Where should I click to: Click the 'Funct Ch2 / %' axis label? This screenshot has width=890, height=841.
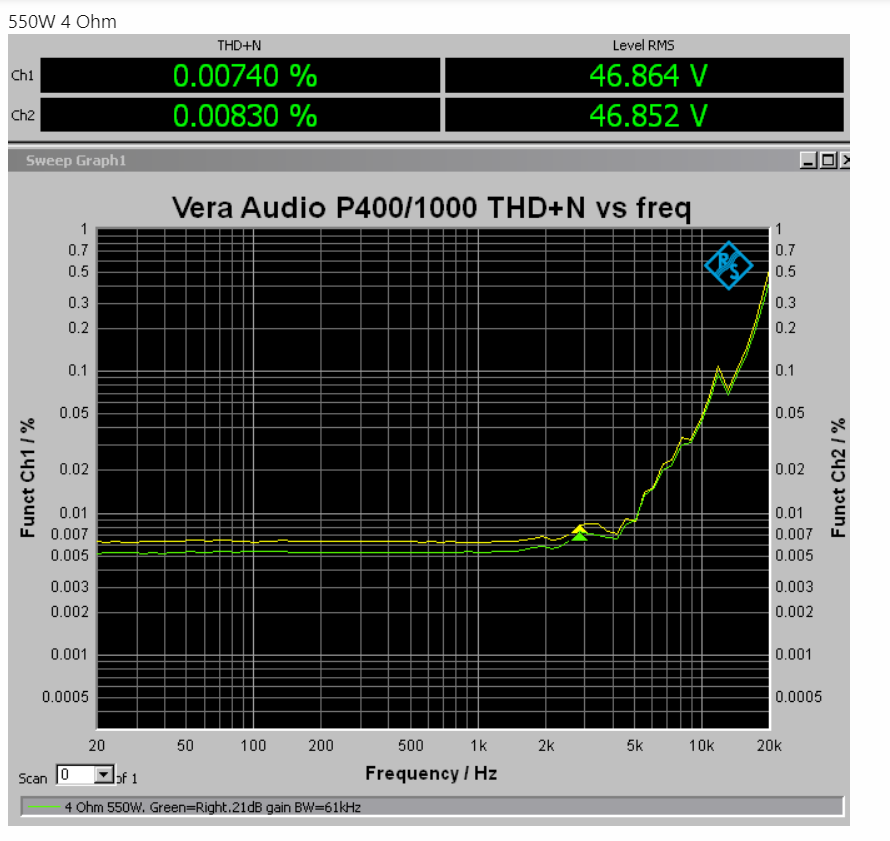[x=838, y=478]
